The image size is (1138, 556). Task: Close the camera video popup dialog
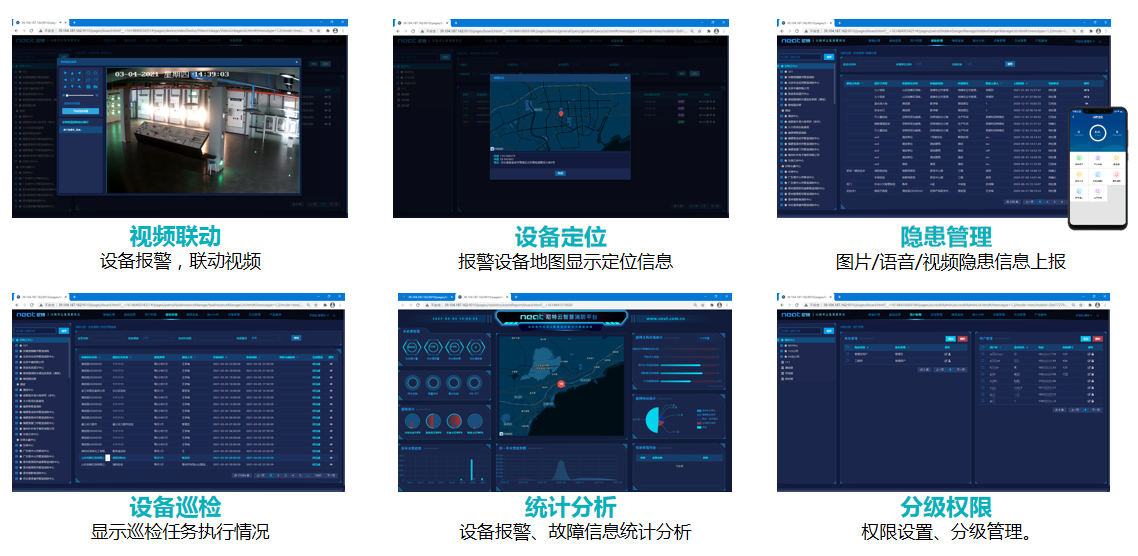(296, 62)
